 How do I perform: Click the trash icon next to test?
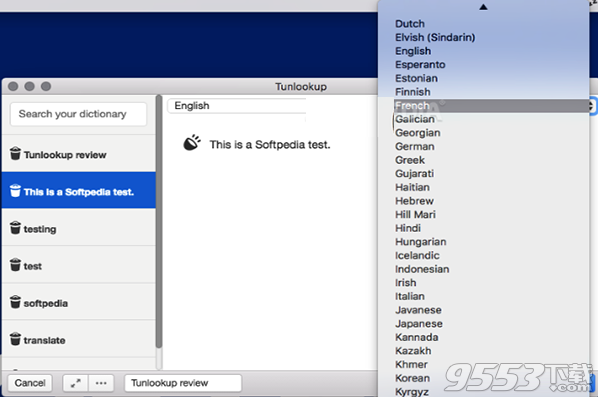pos(15,264)
